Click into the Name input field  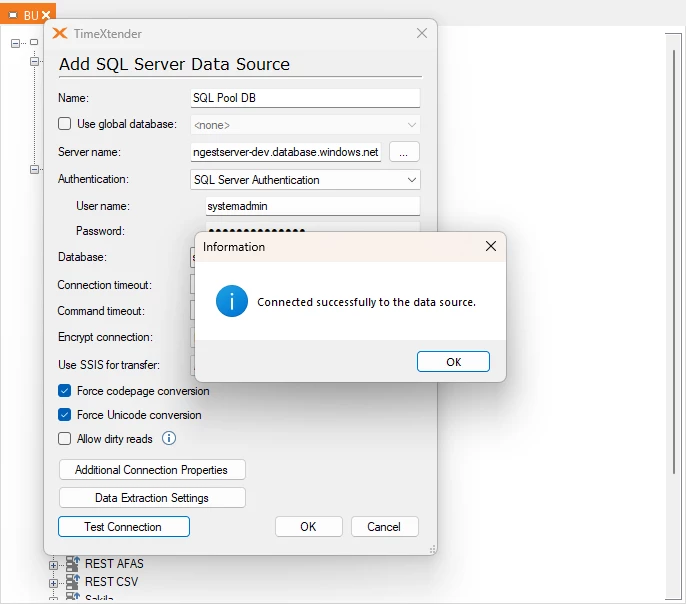pyautogui.click(x=305, y=98)
